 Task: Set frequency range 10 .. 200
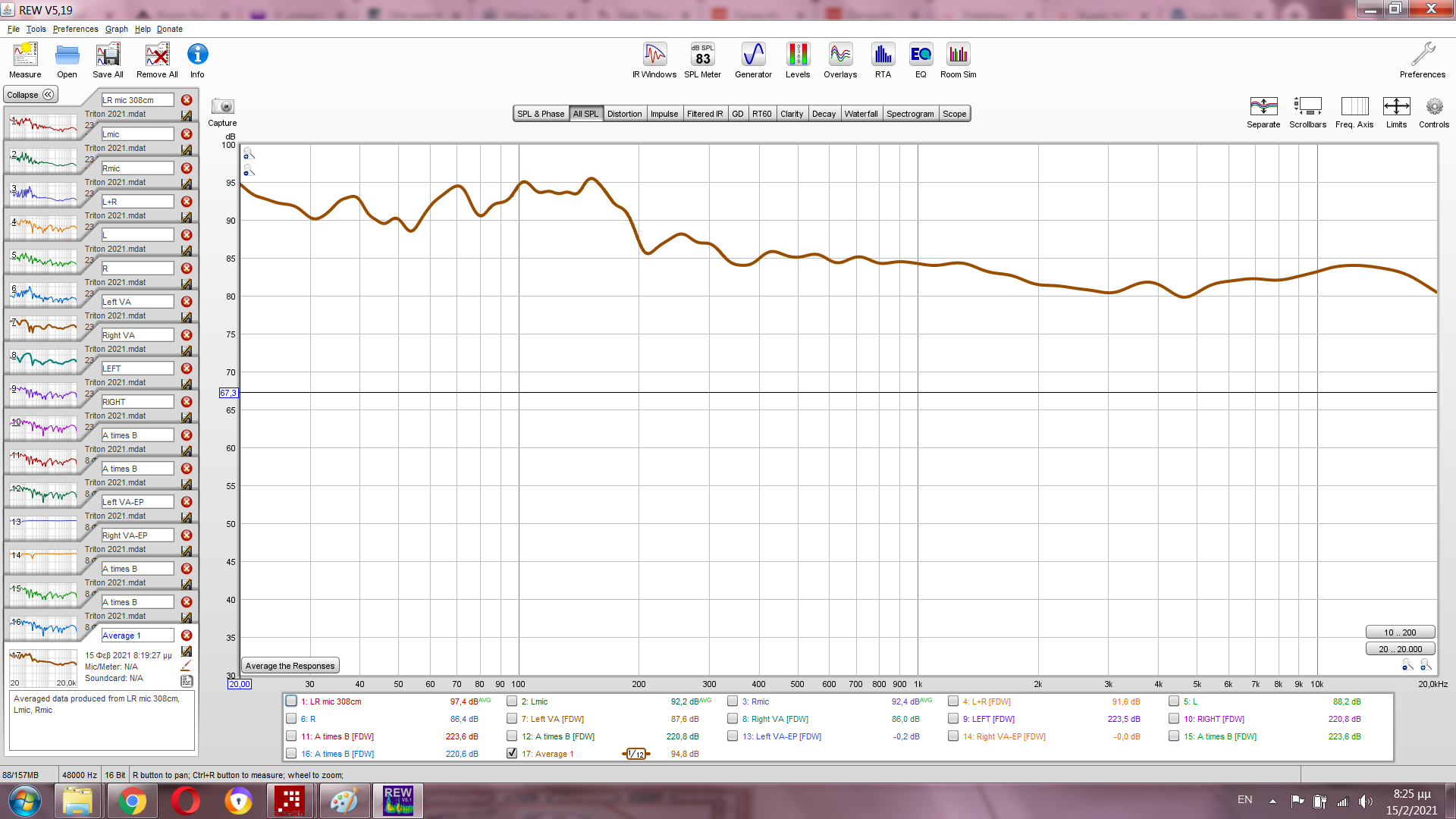point(1400,632)
